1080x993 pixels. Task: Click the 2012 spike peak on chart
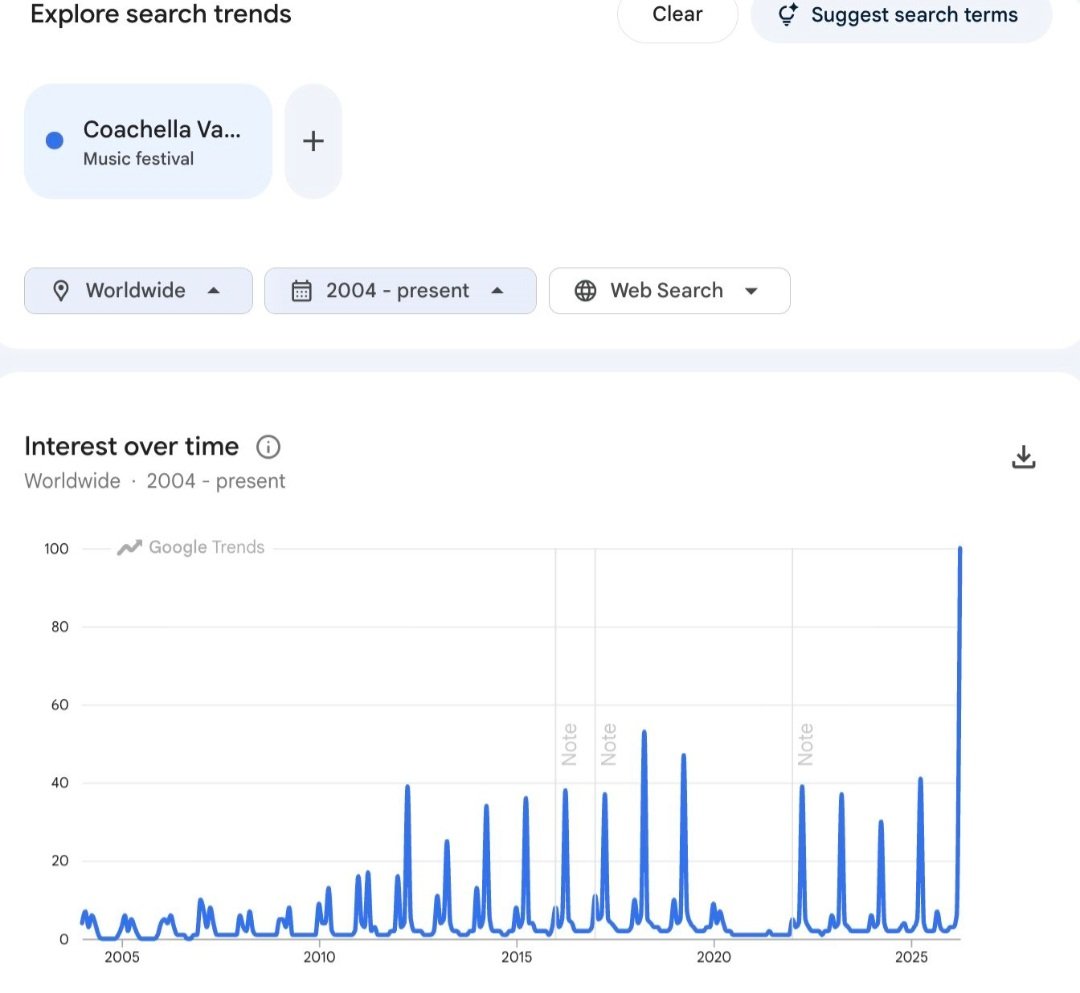pos(408,786)
